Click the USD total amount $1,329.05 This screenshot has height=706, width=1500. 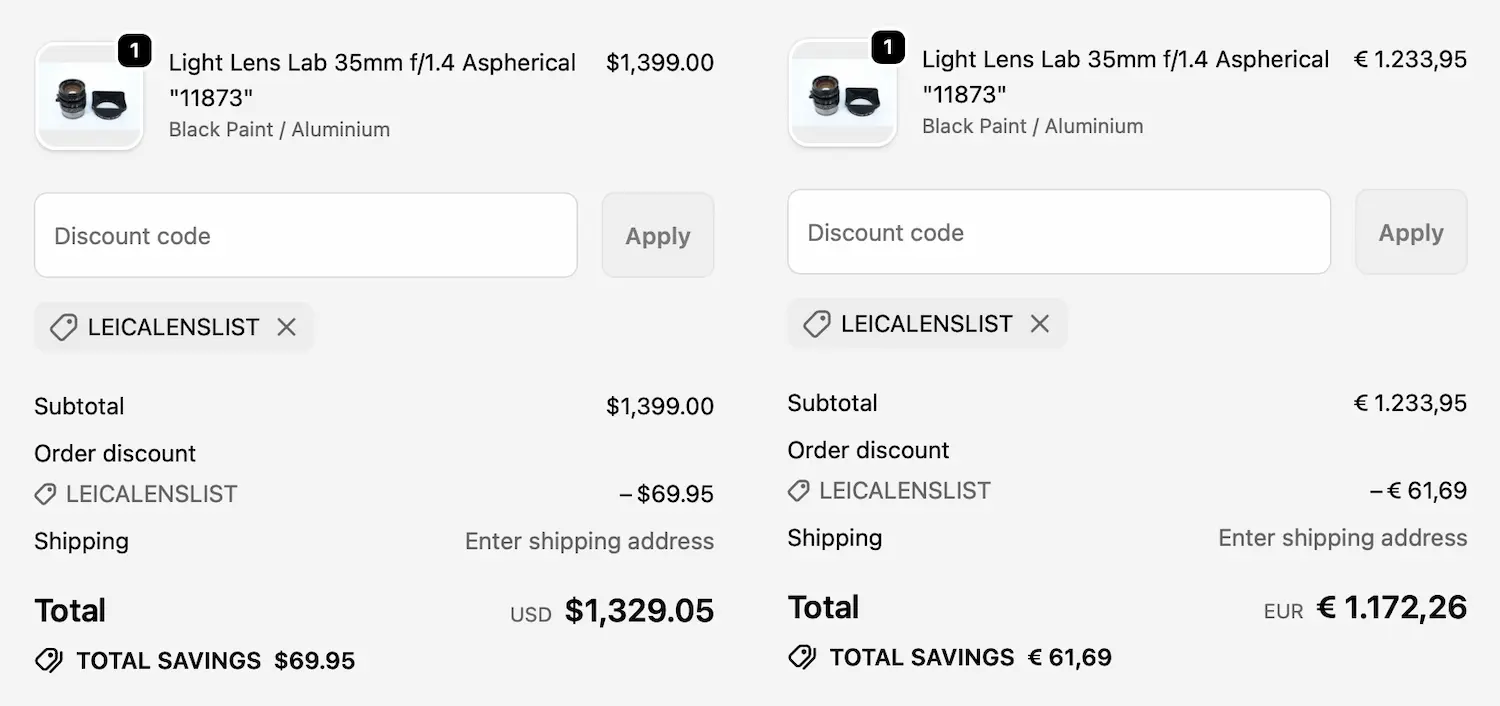pyautogui.click(x=640, y=610)
